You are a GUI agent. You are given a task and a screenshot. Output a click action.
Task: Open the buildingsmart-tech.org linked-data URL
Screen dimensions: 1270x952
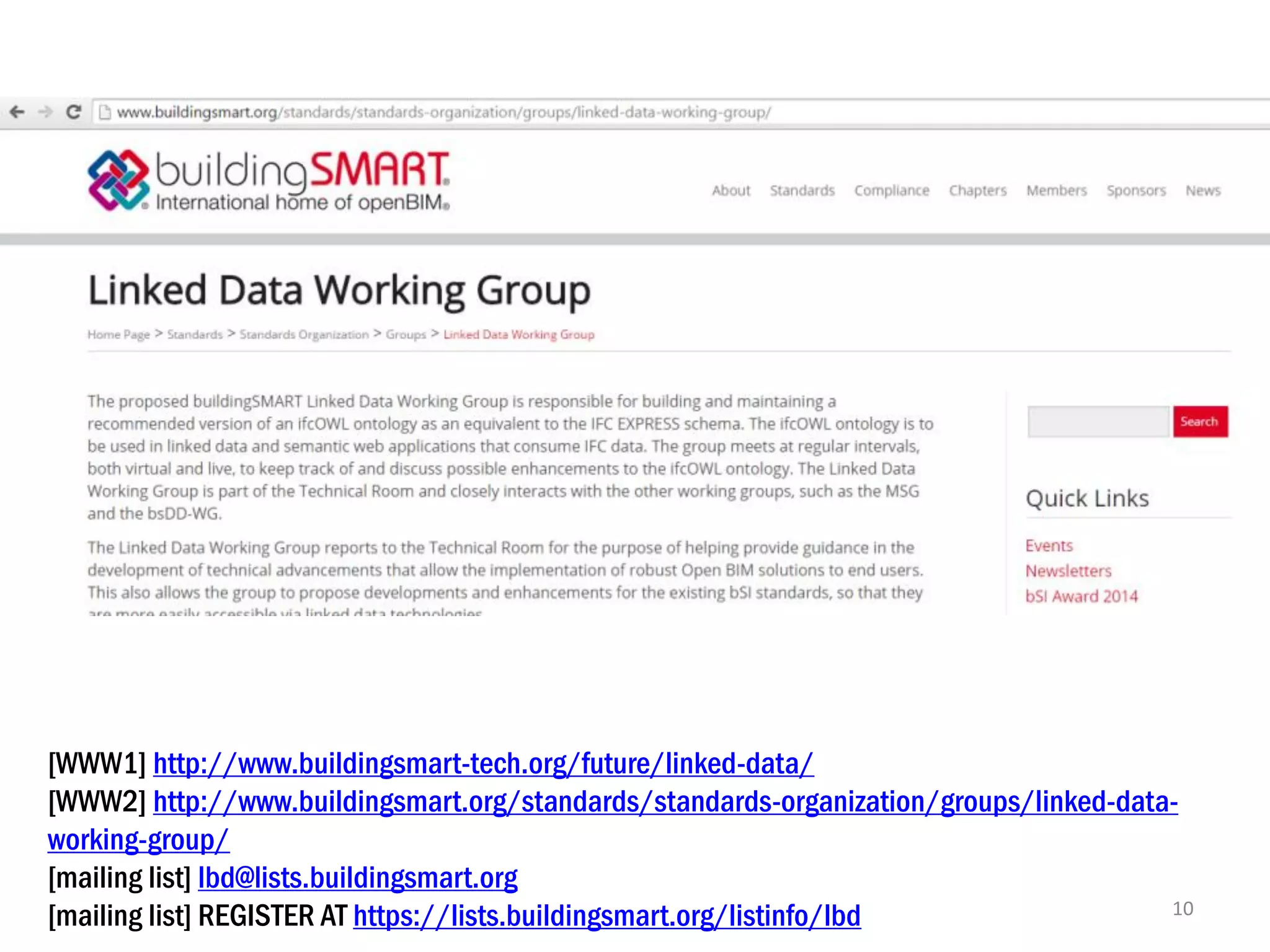(x=483, y=764)
